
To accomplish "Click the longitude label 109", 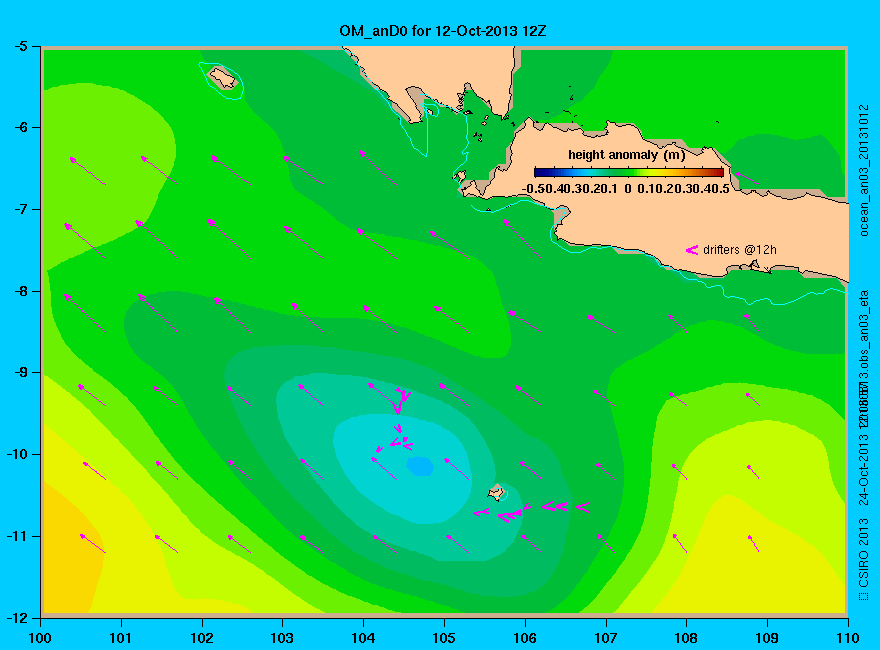I will (767, 638).
